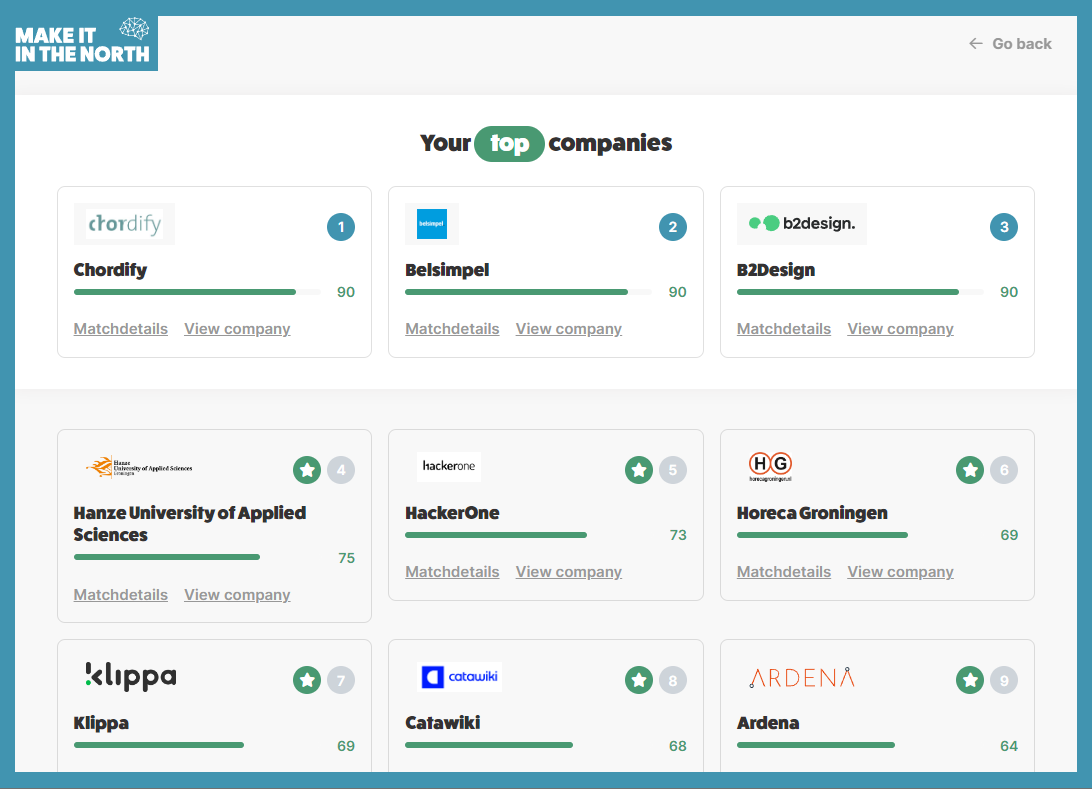
Task: Click rank badge 3 on B2Design card
Action: tap(1004, 227)
